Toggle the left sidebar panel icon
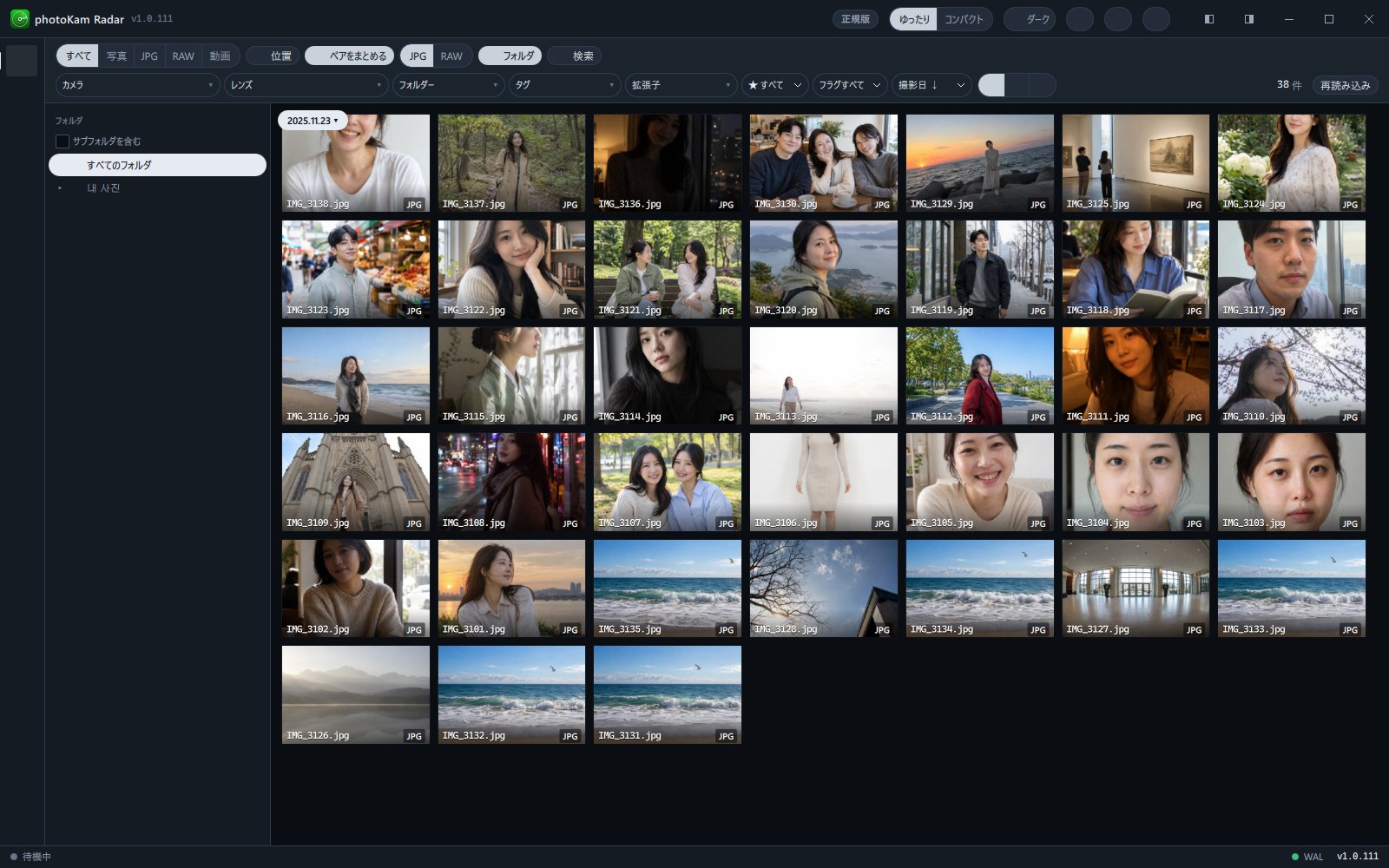Viewport: 1389px width, 868px height. [1208, 19]
